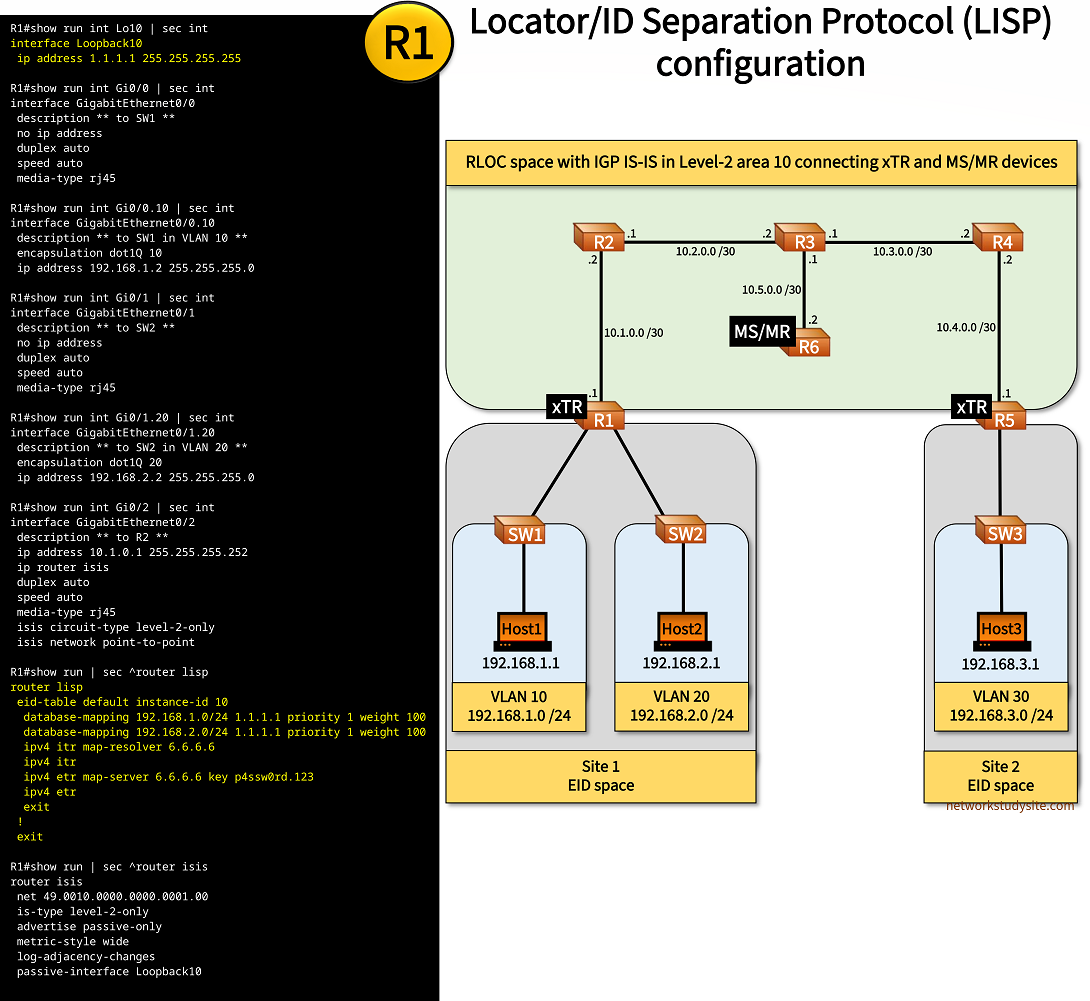Click the VLAN 30 subnet label
Screen dimensions: 1090x1001
tap(1000, 705)
